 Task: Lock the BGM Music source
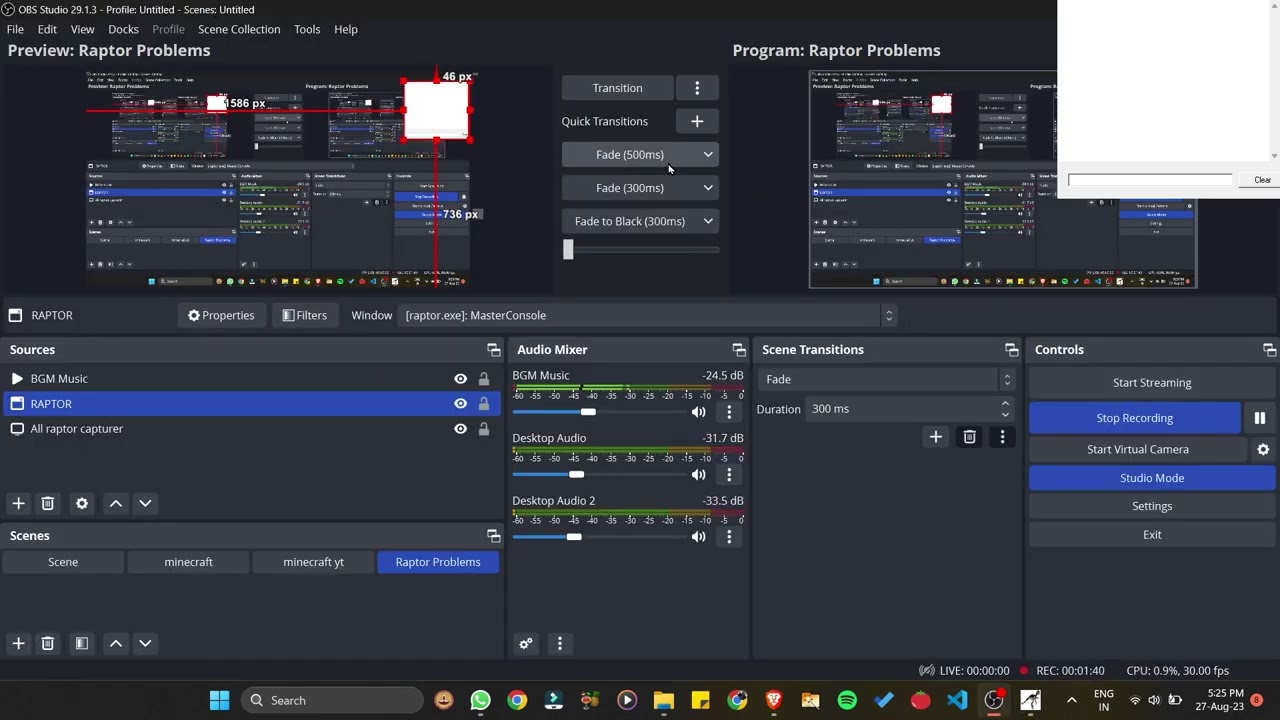coord(484,379)
